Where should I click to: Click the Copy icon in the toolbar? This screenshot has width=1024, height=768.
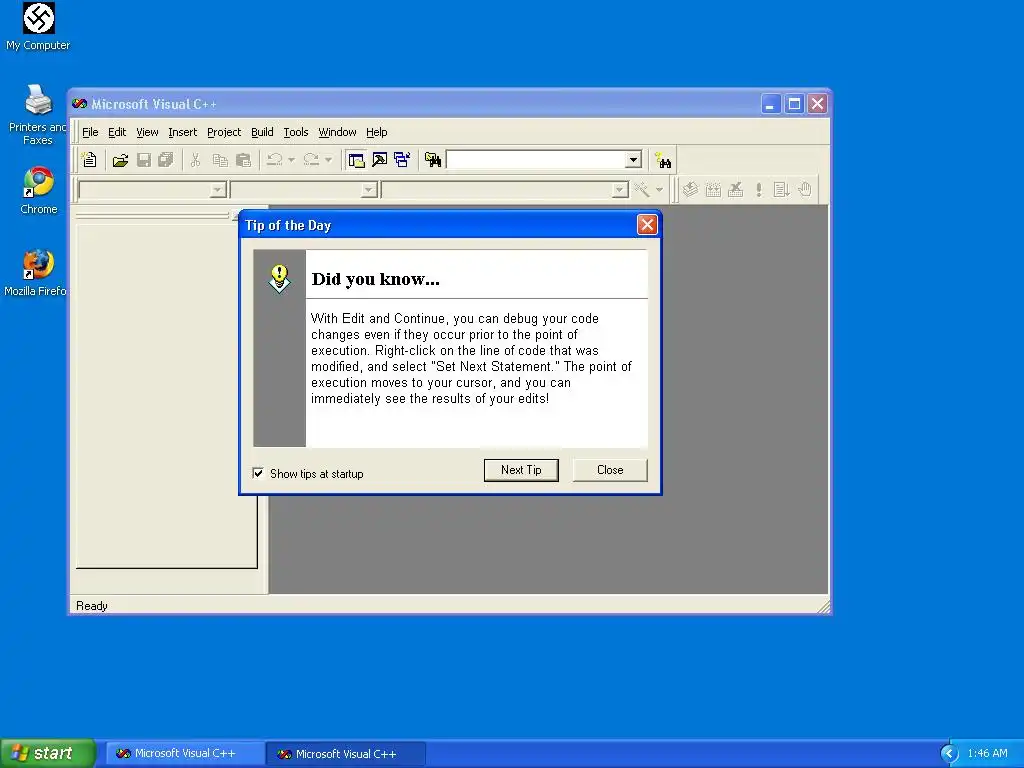(x=220, y=160)
